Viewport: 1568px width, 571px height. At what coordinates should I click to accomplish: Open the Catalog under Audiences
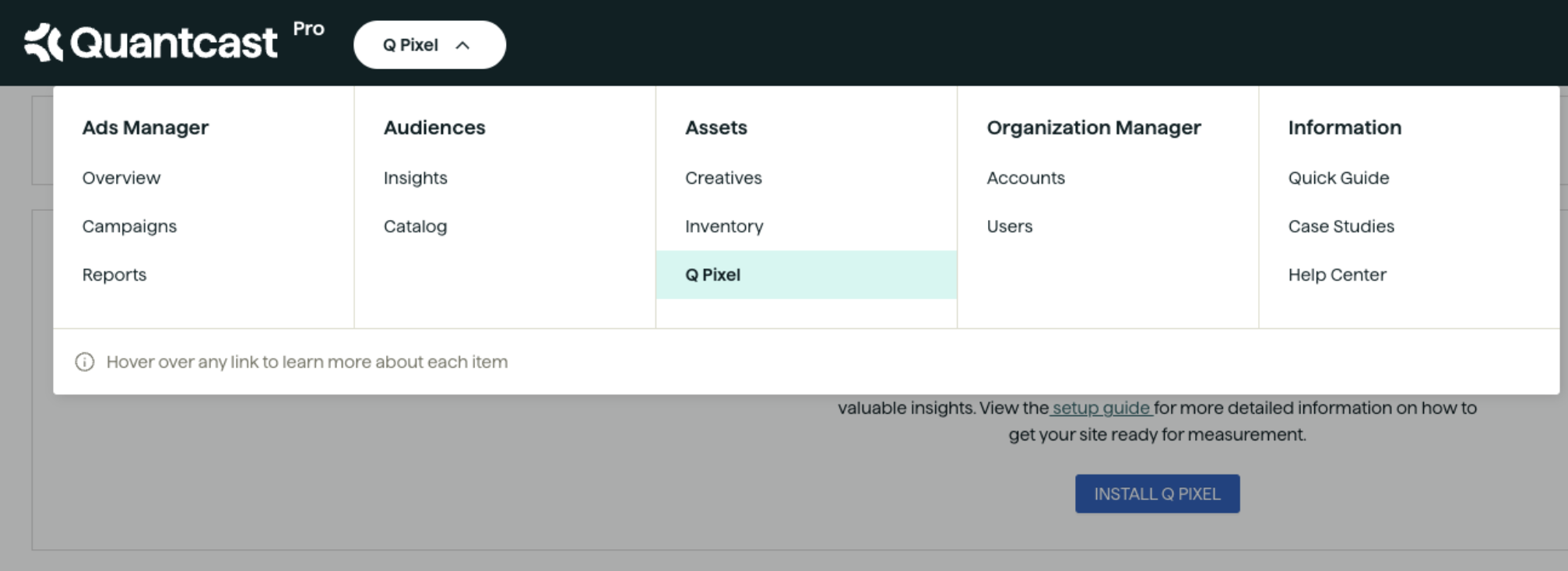click(x=416, y=226)
